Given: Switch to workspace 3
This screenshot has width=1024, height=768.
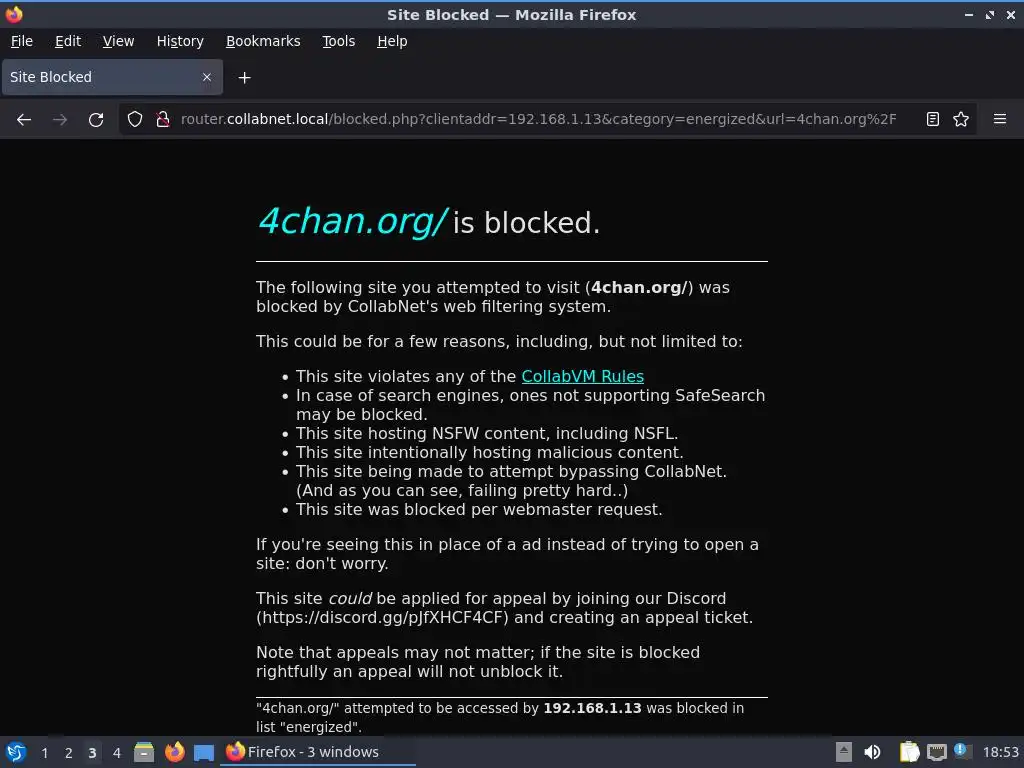Looking at the screenshot, I should click(92, 753).
